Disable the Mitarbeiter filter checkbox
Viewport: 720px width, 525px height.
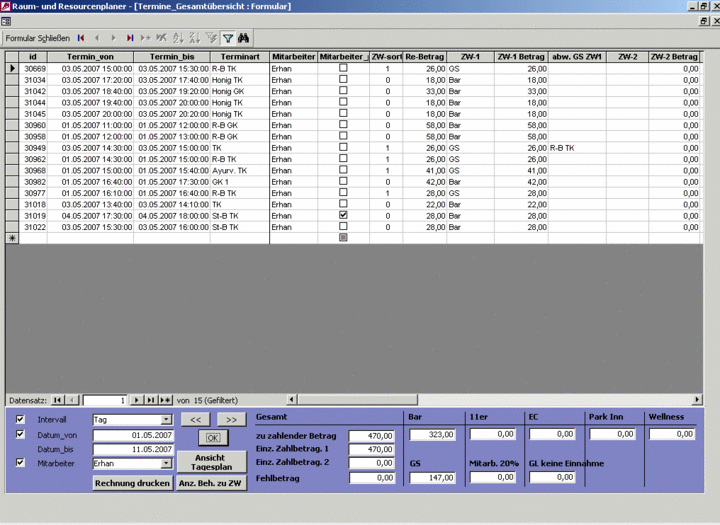(x=20, y=463)
